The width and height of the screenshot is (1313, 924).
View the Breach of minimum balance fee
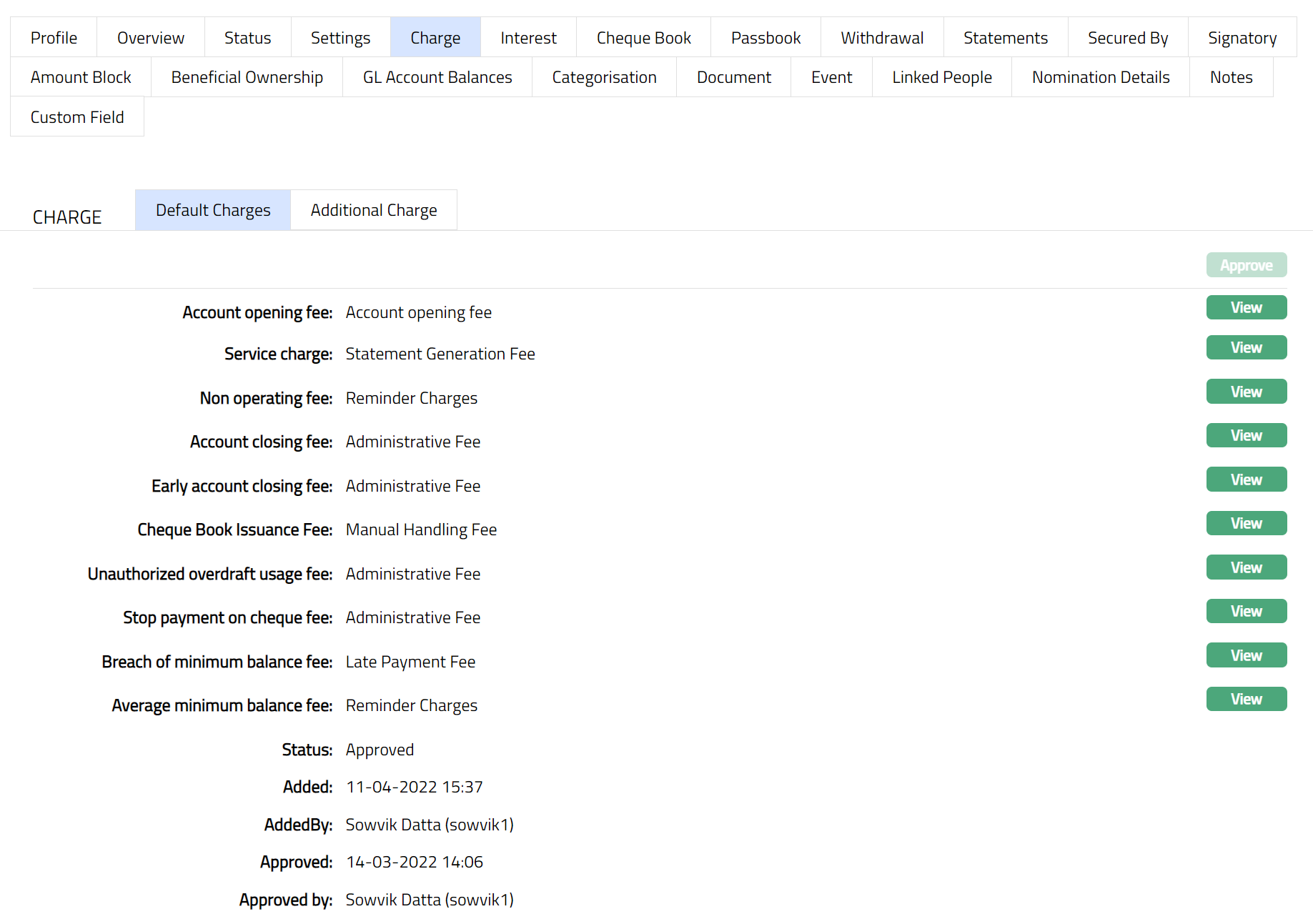click(x=1246, y=656)
